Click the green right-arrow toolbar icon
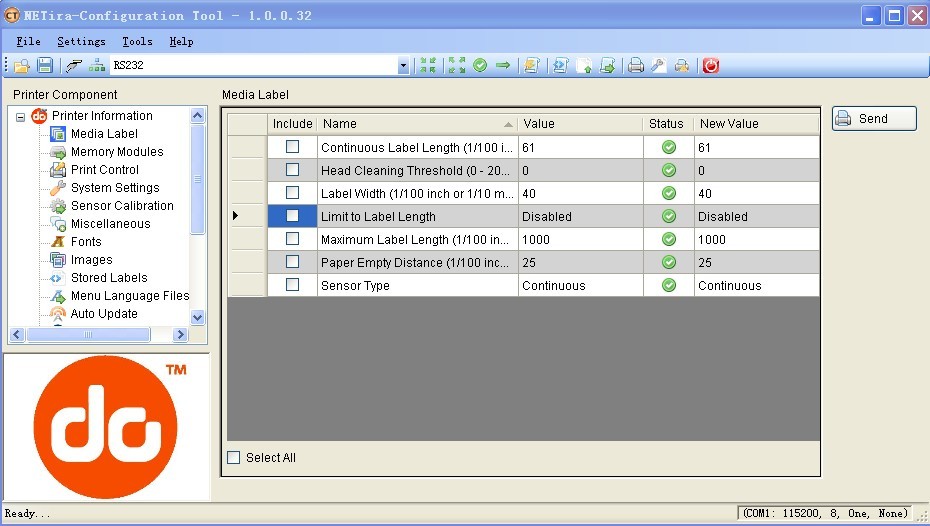Image resolution: width=930 pixels, height=526 pixels. pyautogui.click(x=503, y=65)
